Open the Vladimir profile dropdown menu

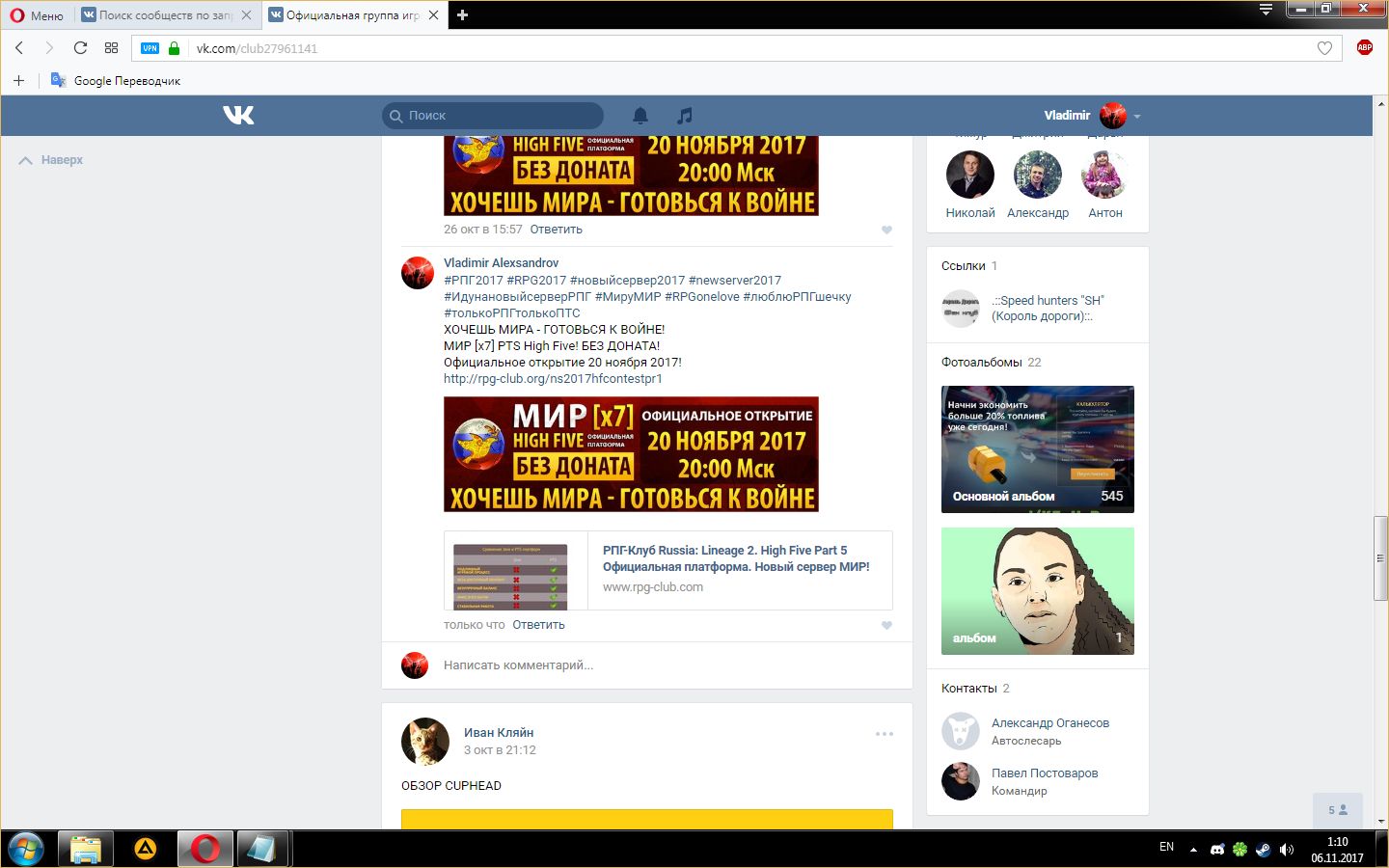[x=1137, y=116]
